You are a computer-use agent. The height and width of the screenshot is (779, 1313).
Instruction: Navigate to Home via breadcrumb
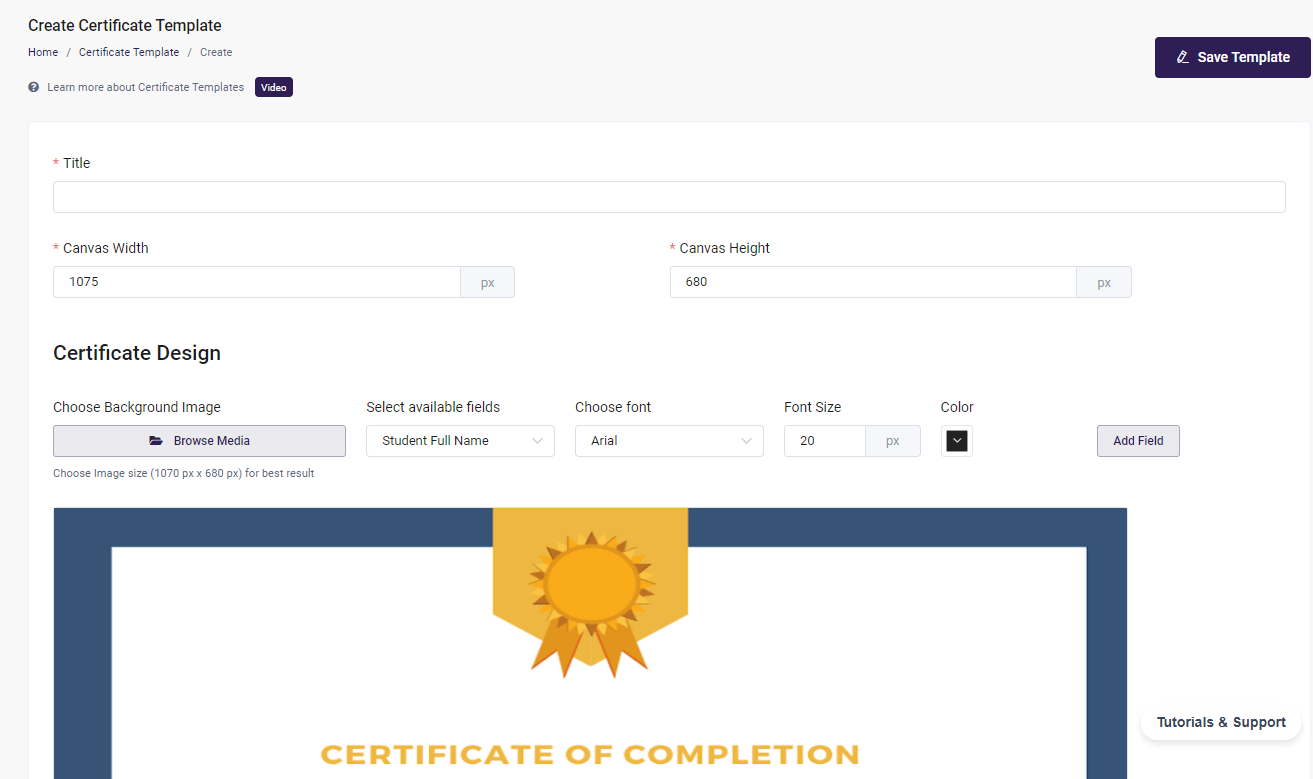42,52
